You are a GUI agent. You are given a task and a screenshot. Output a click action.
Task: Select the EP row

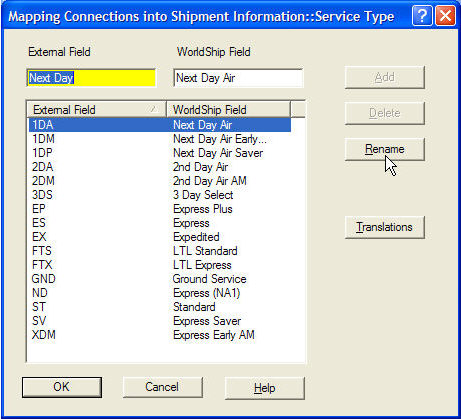point(160,209)
